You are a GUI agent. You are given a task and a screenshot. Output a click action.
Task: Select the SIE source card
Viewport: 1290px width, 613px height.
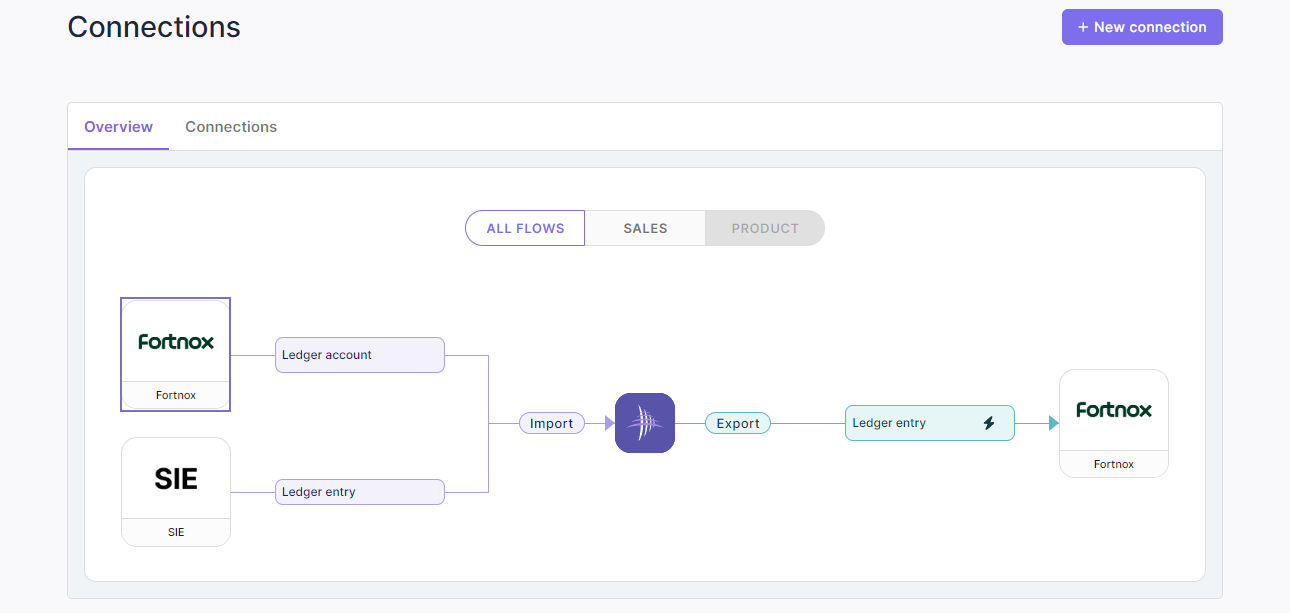(x=176, y=492)
